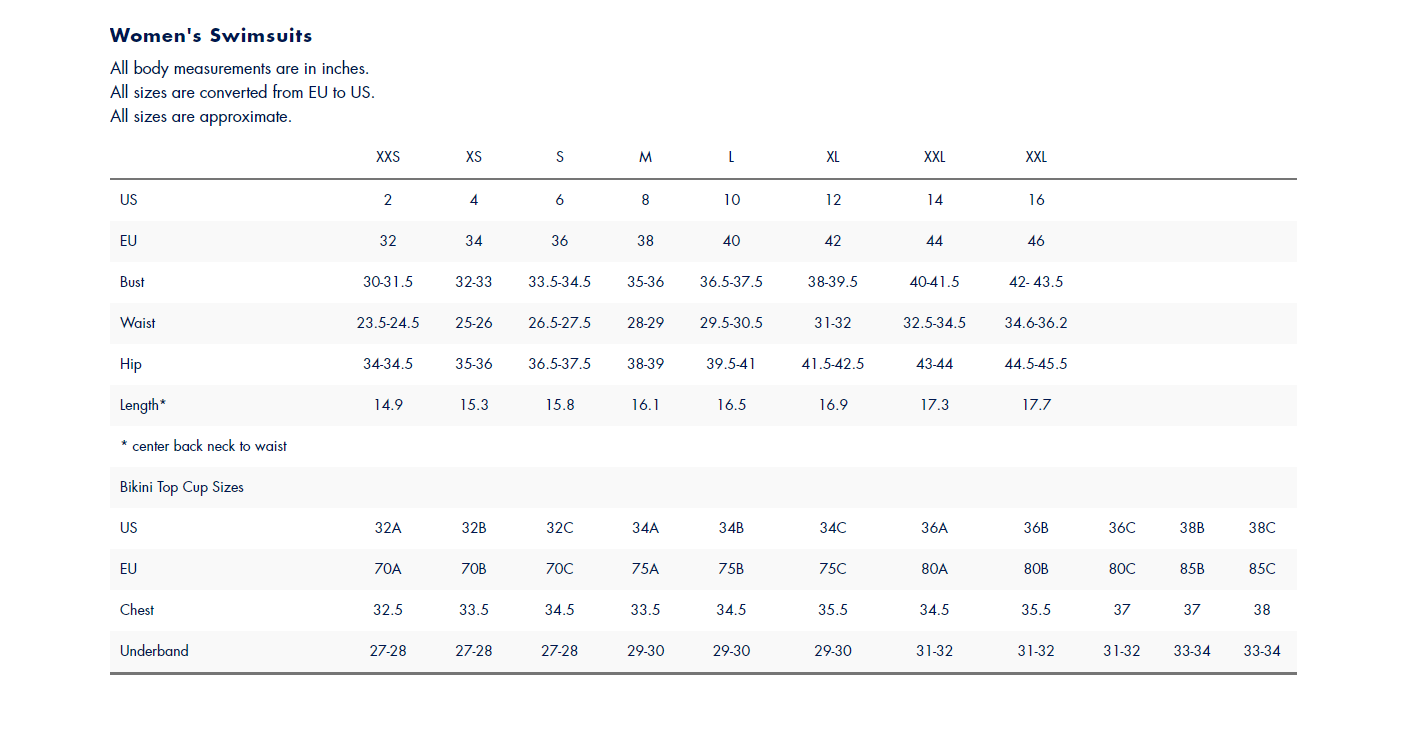Click the 85B EU cup size cell
Screen dimensions: 1405x743
tap(1192, 569)
